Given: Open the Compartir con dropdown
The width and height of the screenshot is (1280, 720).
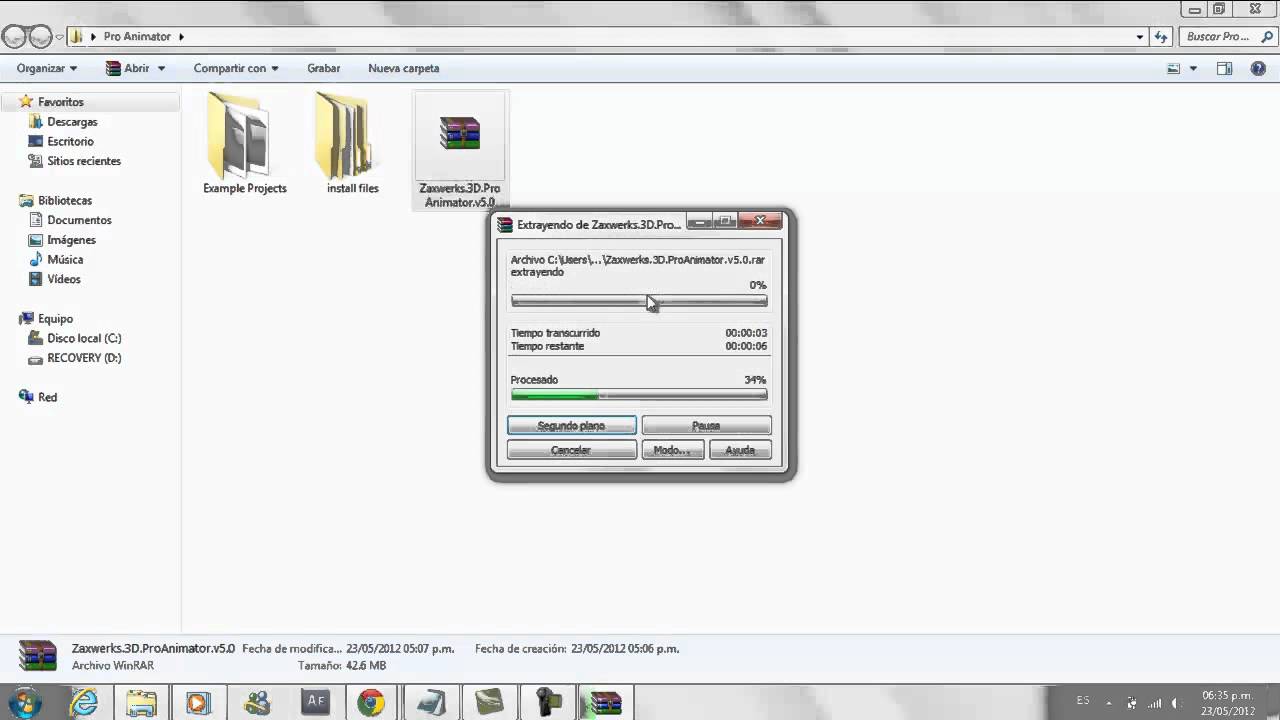Looking at the screenshot, I should tap(236, 68).
